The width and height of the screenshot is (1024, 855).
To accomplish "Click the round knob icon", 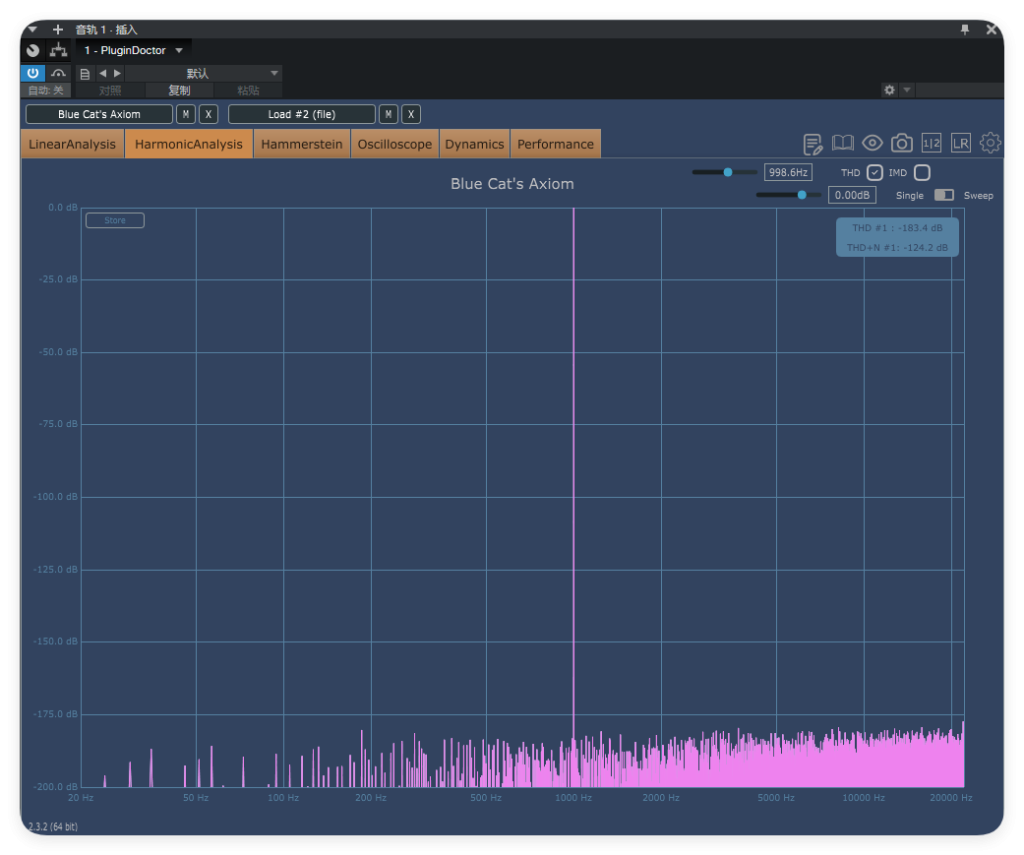I will 33,50.
